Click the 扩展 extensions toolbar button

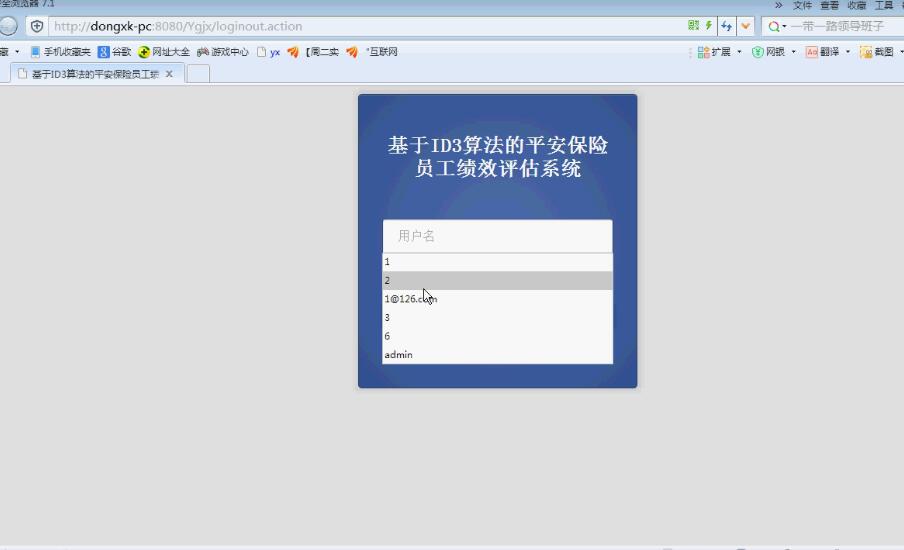tap(714, 52)
